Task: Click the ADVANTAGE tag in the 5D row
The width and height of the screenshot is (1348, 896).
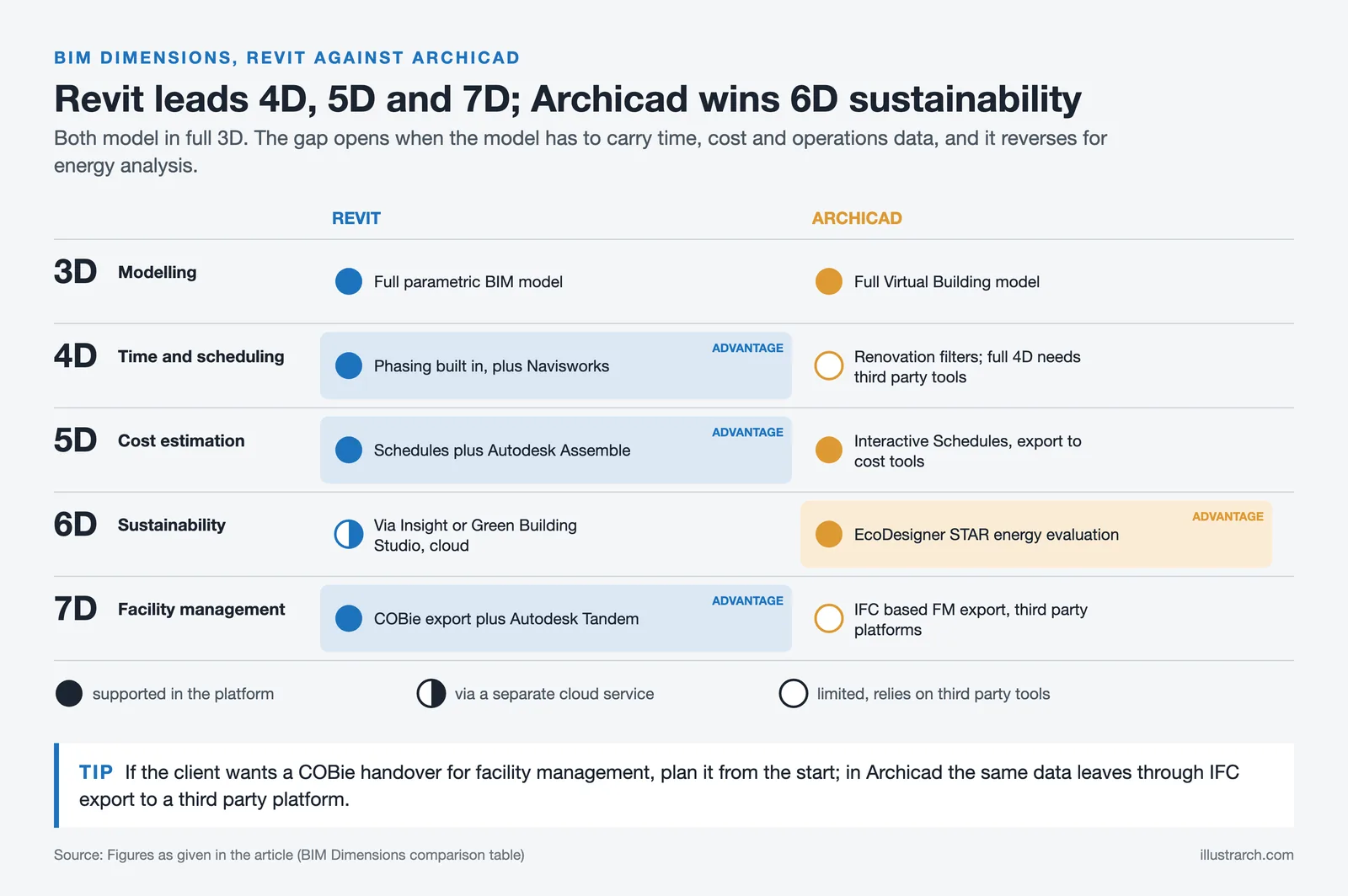Action: pyautogui.click(x=747, y=432)
